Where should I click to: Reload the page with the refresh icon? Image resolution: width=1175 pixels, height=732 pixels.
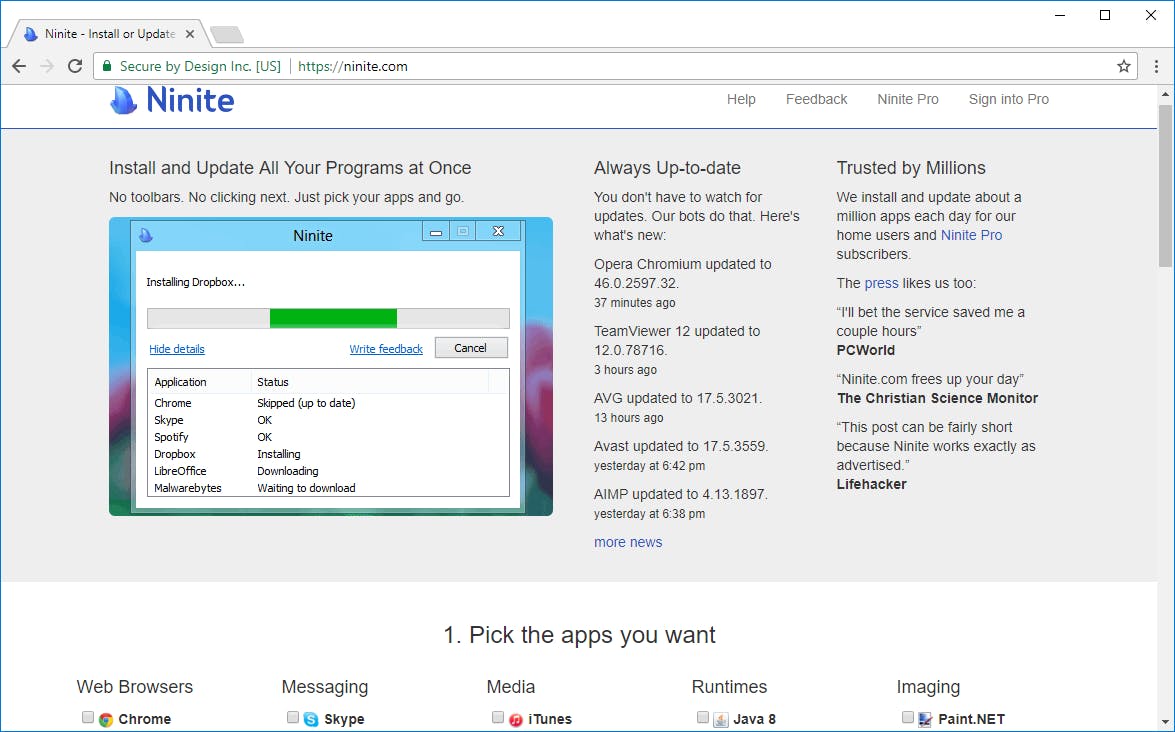tap(75, 66)
